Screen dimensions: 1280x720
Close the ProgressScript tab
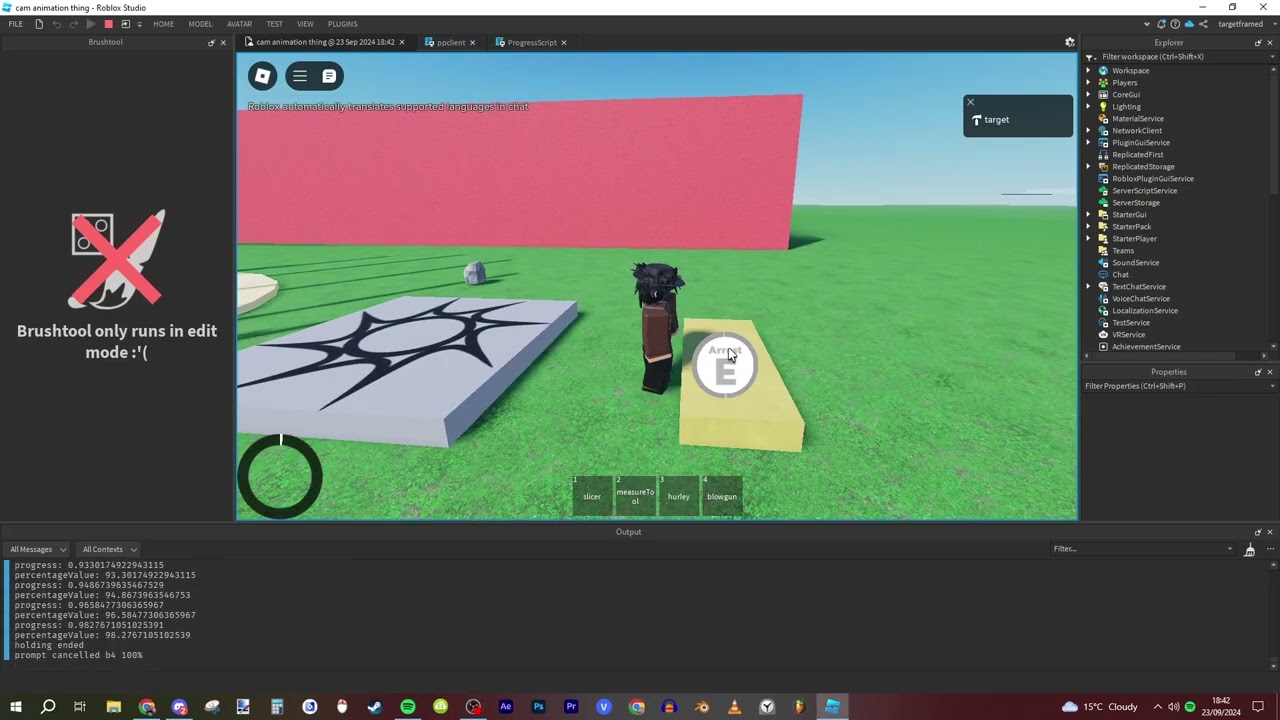[x=564, y=42]
